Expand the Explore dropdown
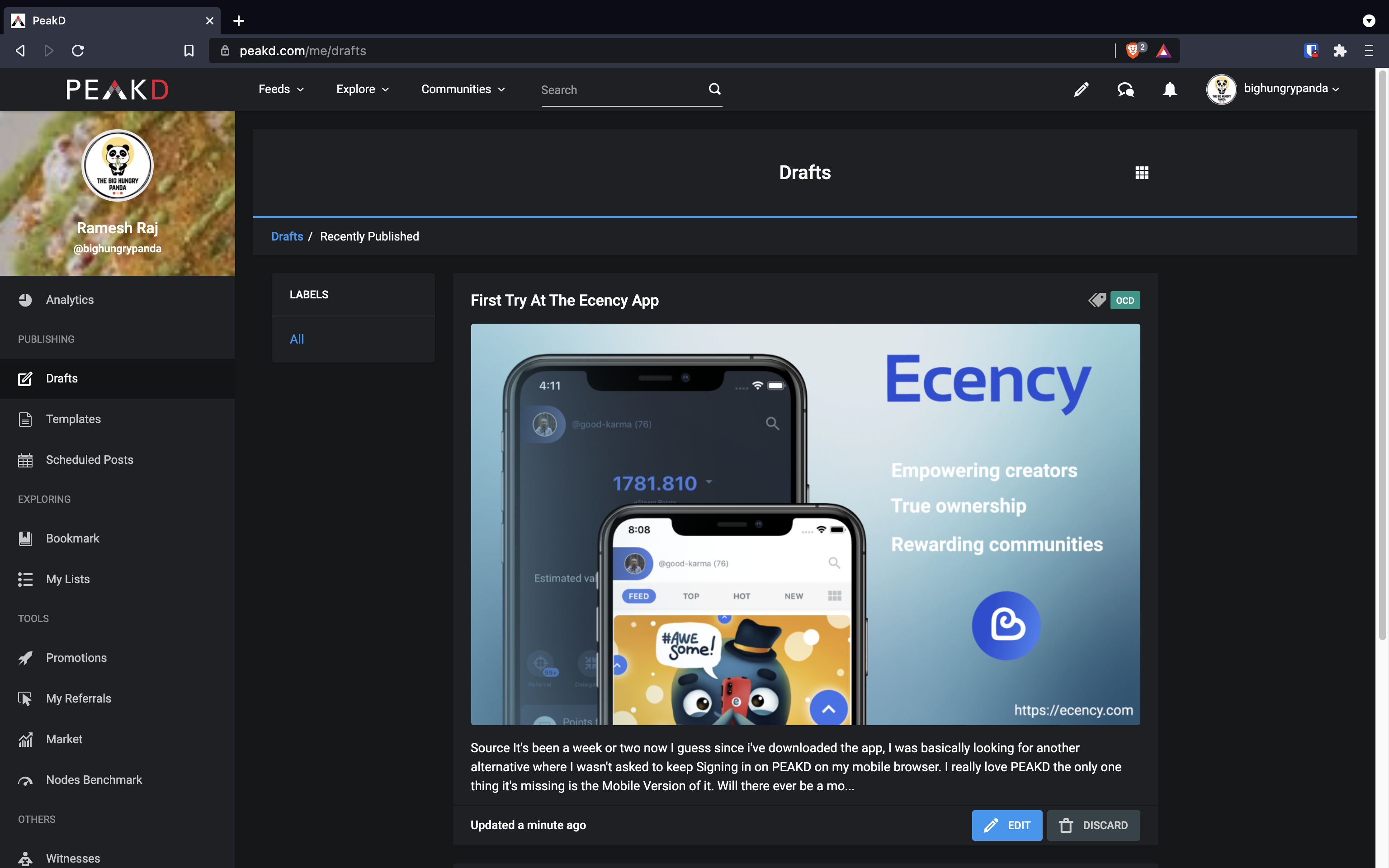Image resolution: width=1389 pixels, height=868 pixels. click(x=363, y=89)
